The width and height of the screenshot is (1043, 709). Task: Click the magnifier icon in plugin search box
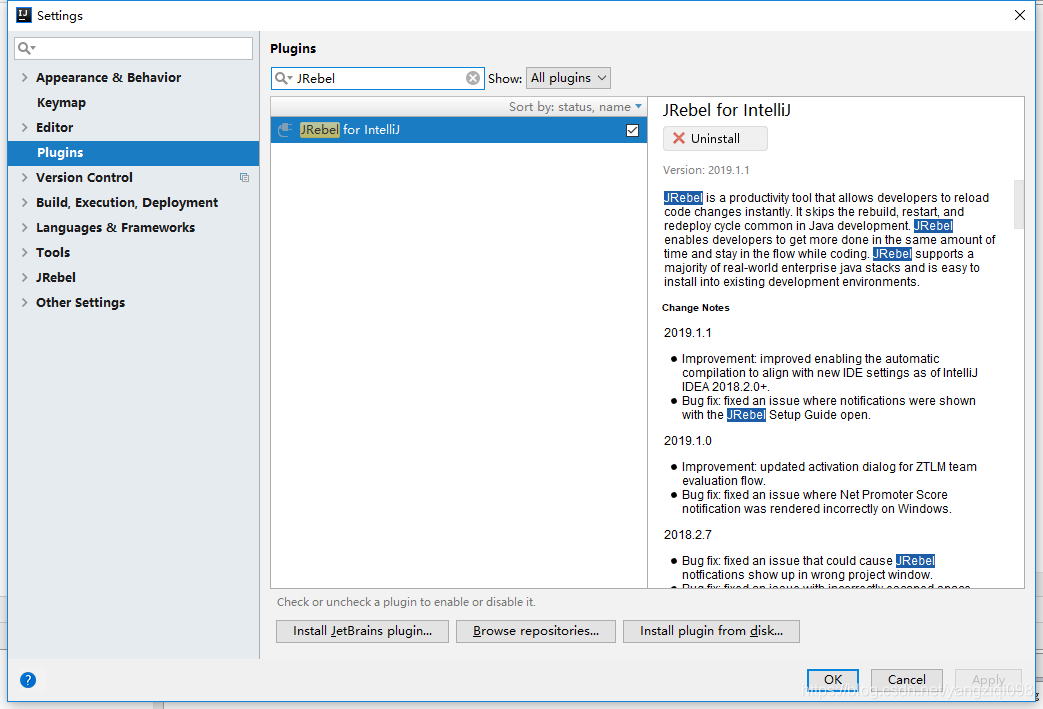point(283,78)
